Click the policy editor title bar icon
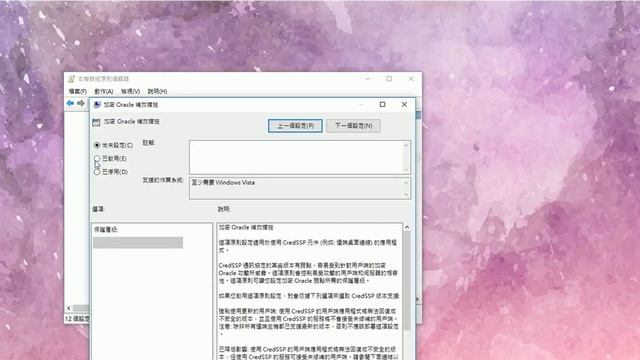 pos(71,78)
